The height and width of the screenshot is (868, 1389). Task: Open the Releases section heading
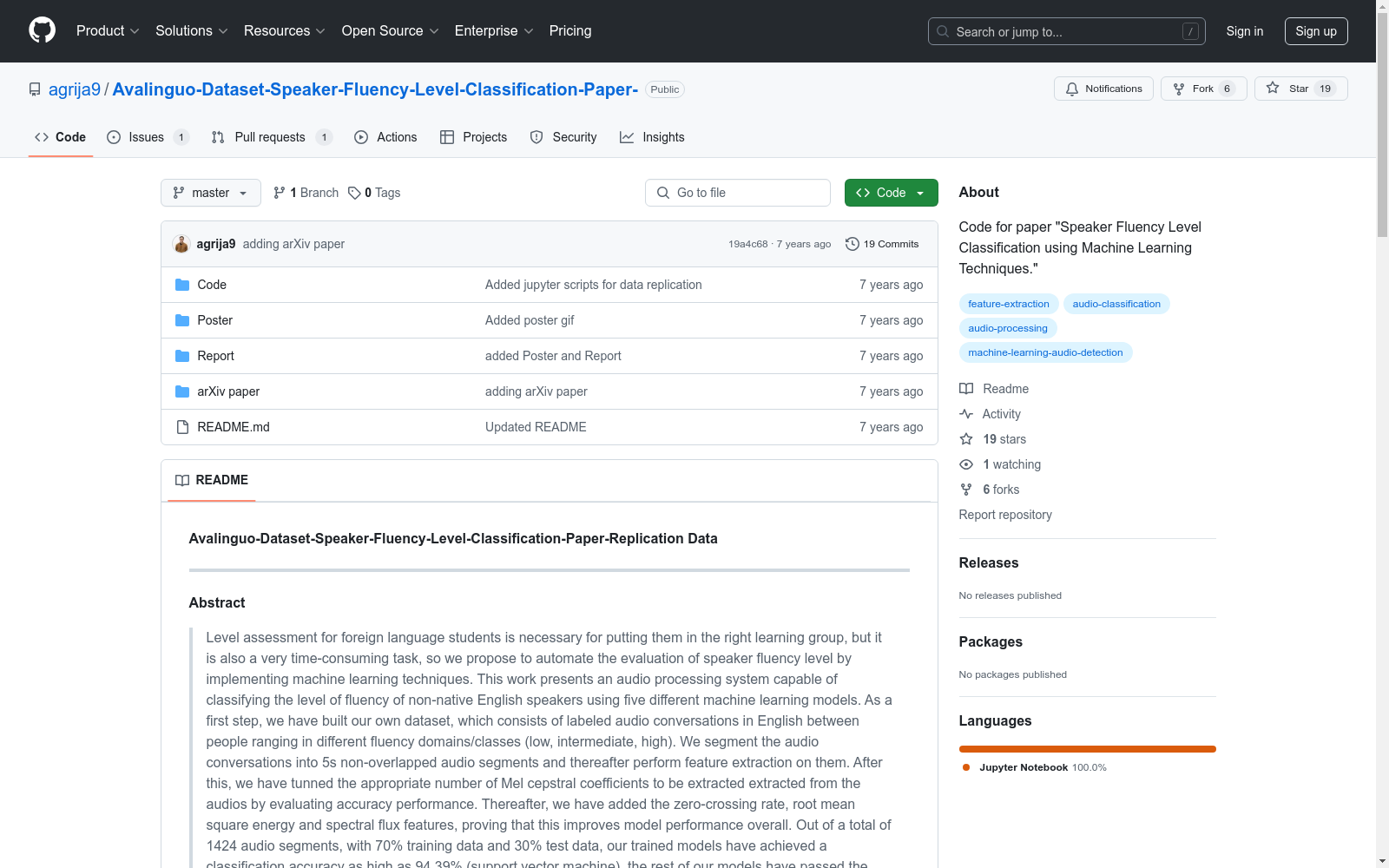989,562
